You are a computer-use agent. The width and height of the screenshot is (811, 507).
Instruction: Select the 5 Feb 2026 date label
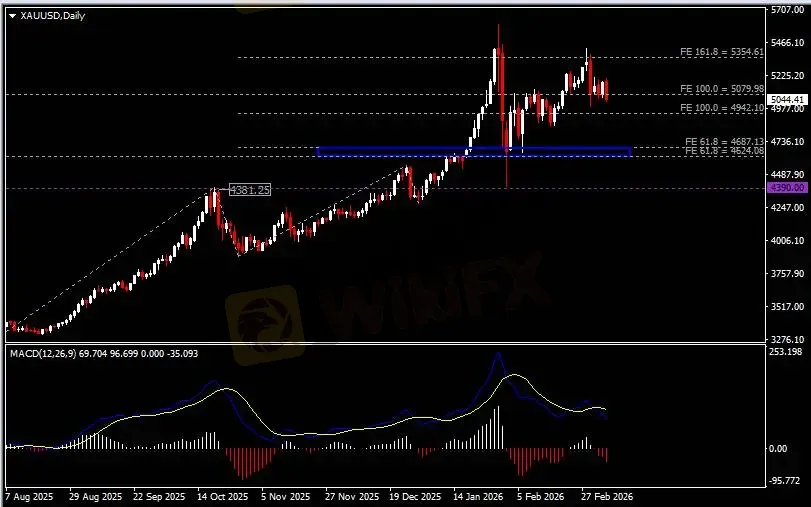pos(542,497)
